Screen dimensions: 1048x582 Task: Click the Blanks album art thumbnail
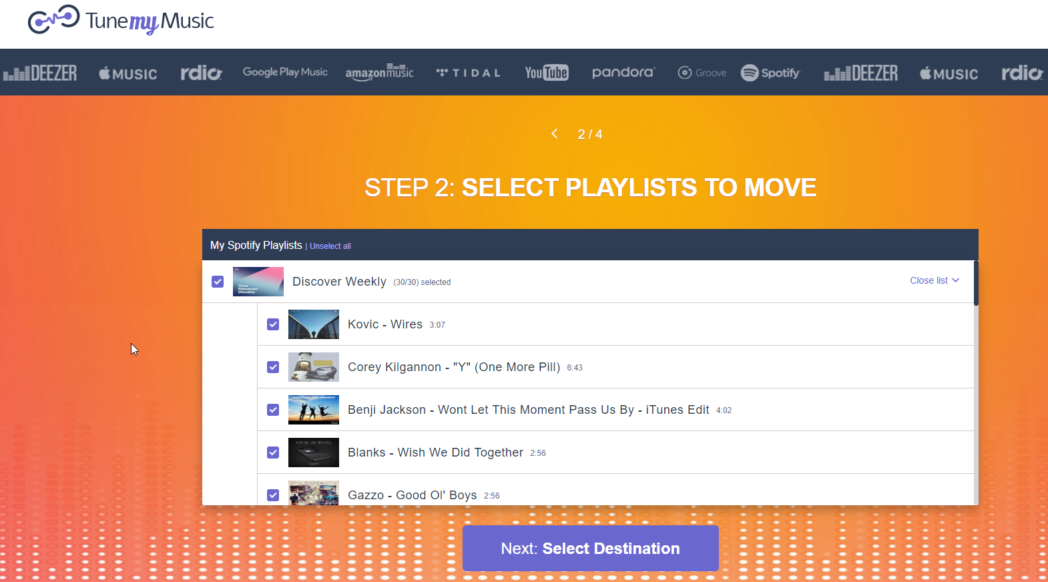coord(313,452)
